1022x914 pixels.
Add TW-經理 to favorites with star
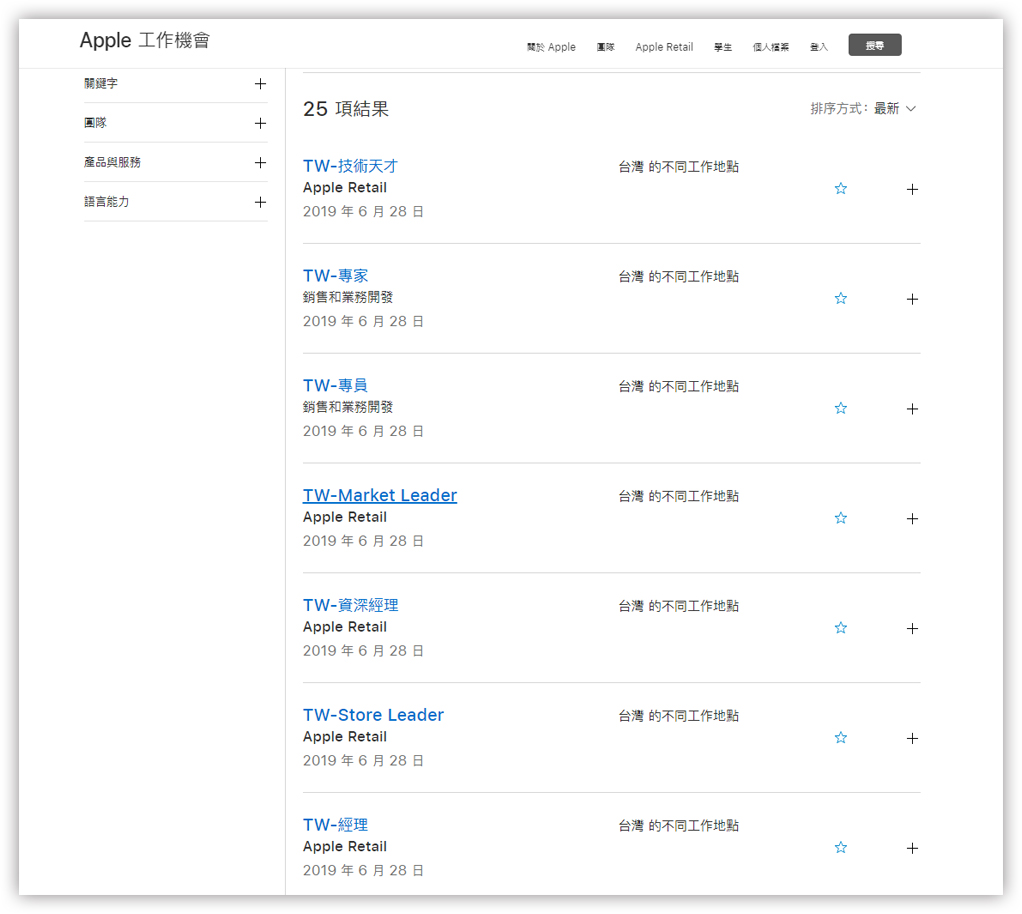tap(840, 848)
